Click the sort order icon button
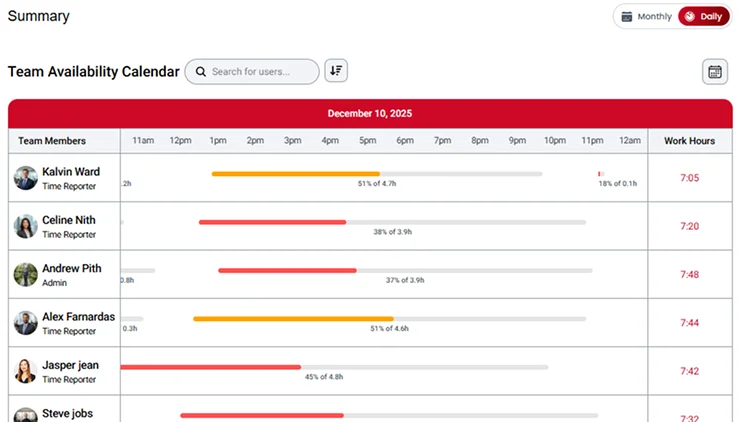740x422 pixels. (x=336, y=71)
